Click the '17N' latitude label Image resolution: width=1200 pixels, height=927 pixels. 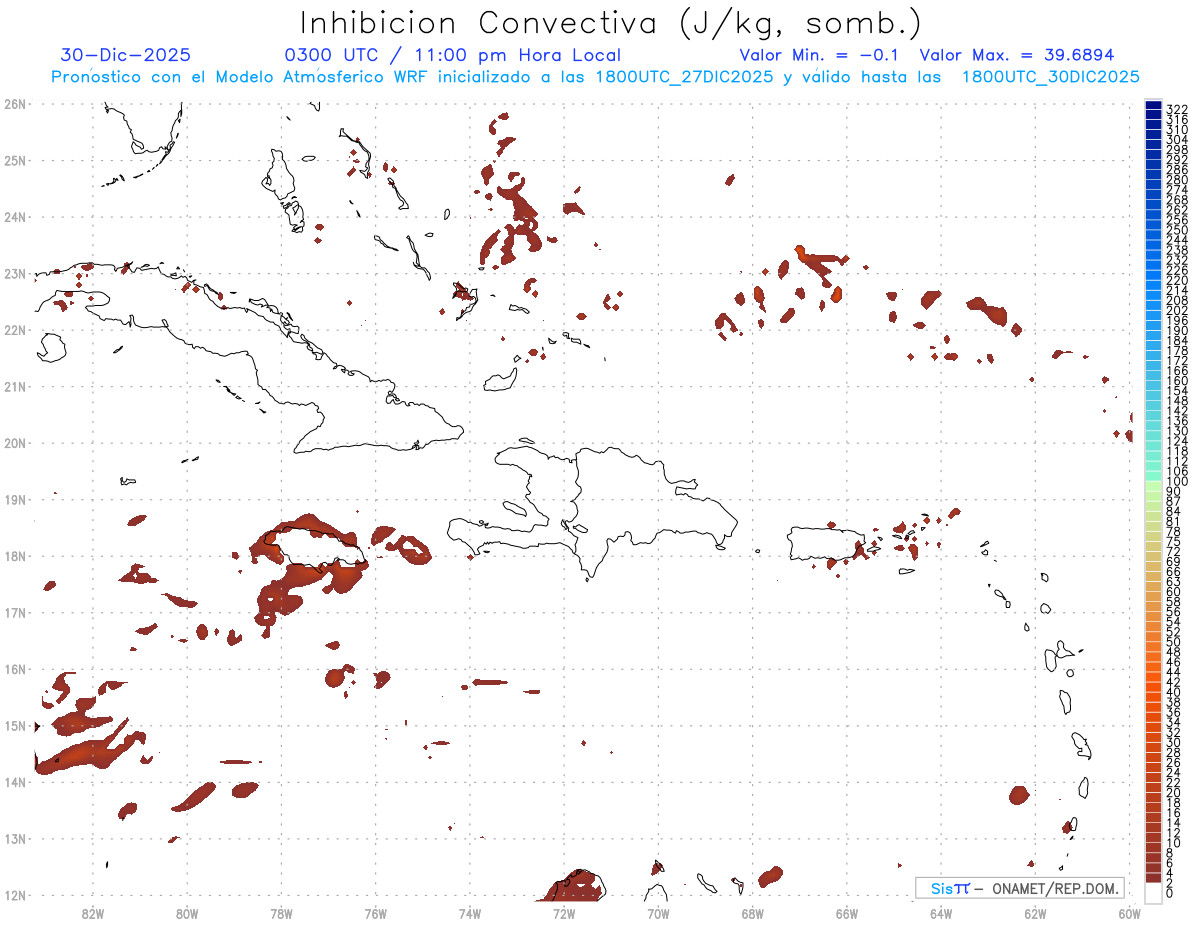(x=15, y=612)
